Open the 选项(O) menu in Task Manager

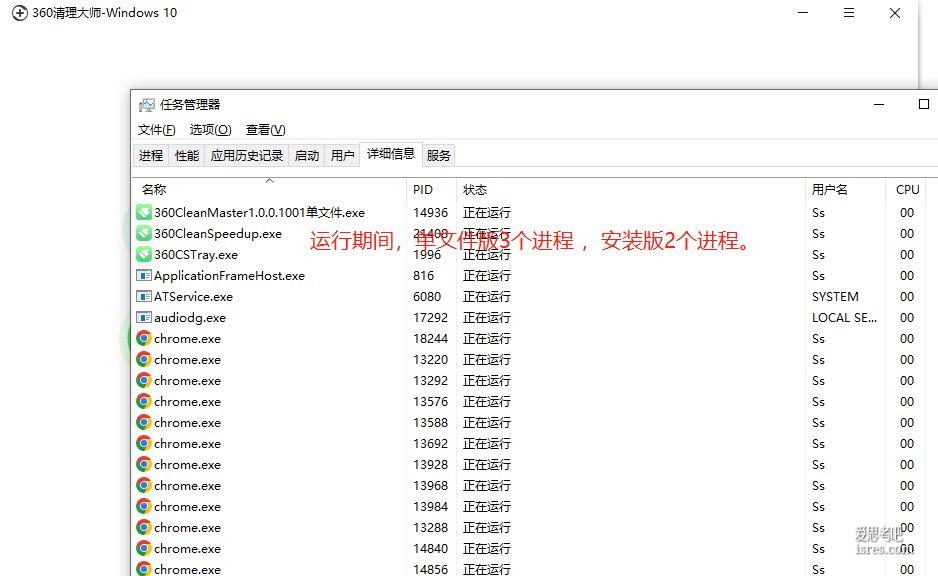point(211,130)
